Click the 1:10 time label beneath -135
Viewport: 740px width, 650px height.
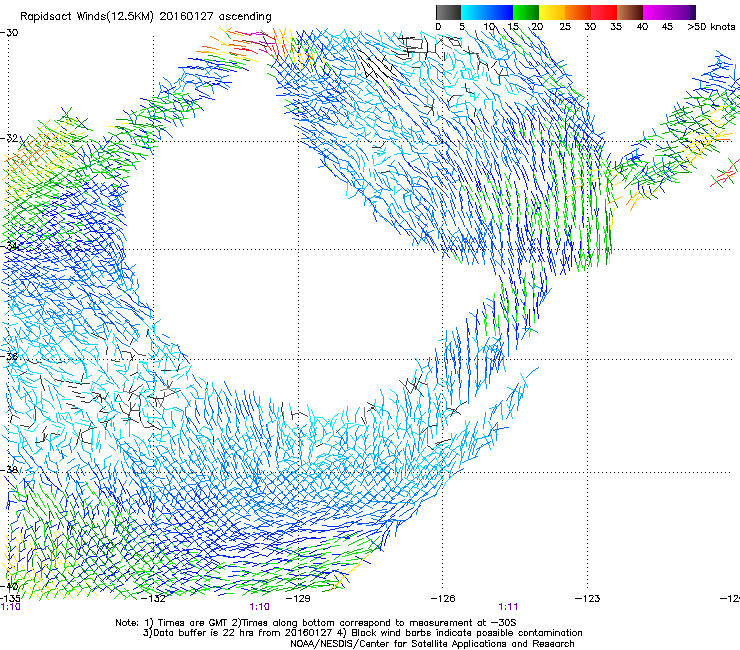tap(11, 607)
